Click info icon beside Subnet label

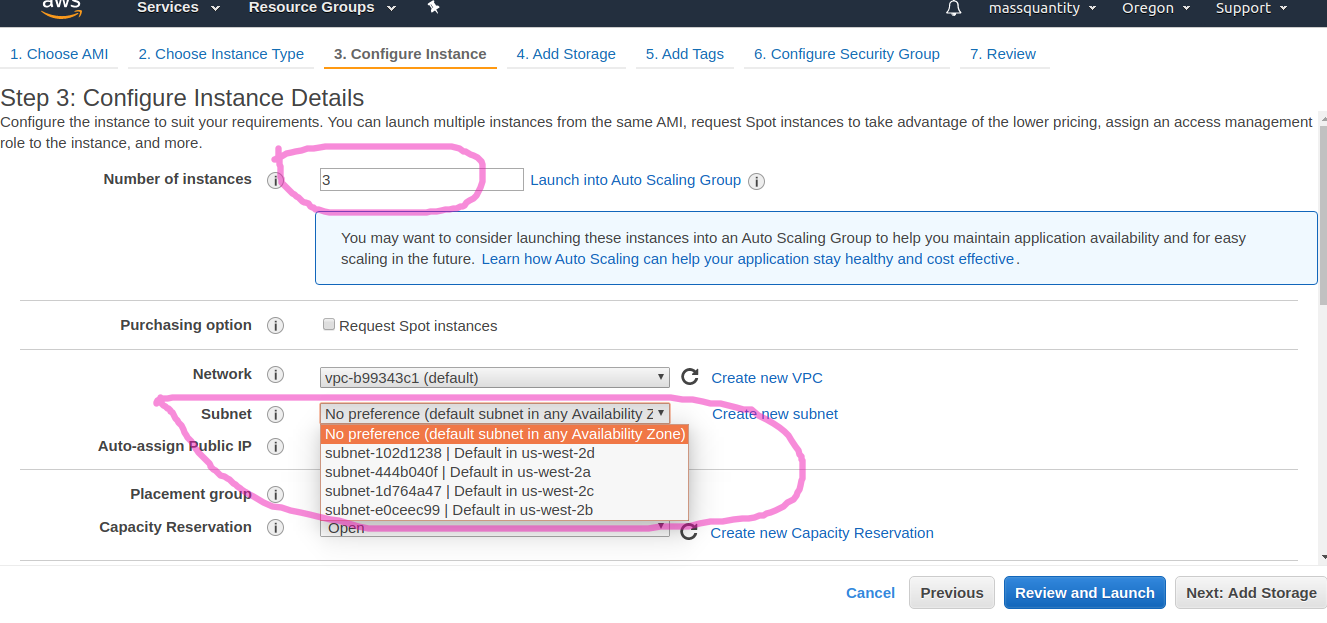(x=275, y=414)
